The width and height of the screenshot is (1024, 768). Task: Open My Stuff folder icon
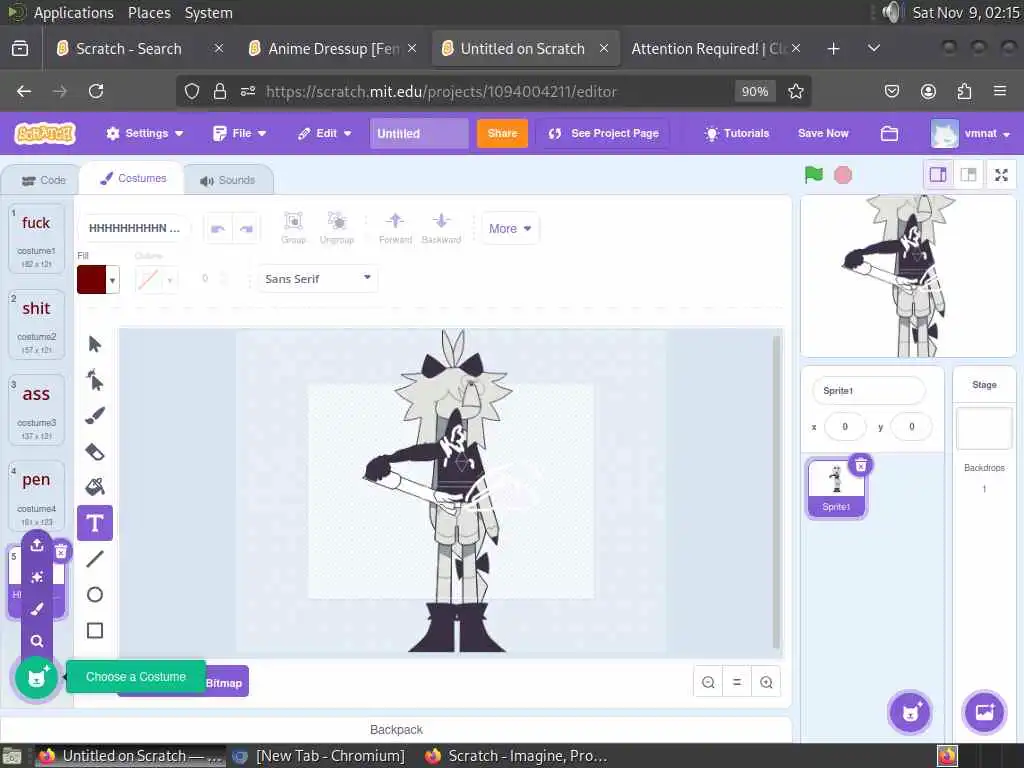coord(889,133)
